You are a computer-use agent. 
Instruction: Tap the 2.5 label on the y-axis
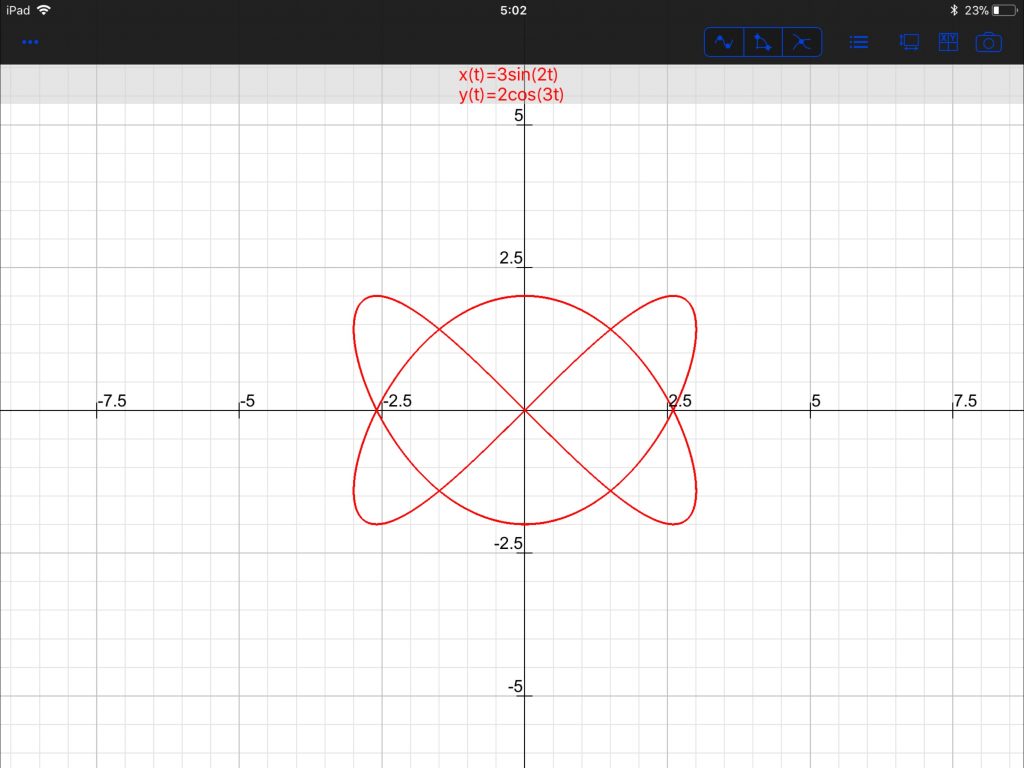tap(511, 258)
